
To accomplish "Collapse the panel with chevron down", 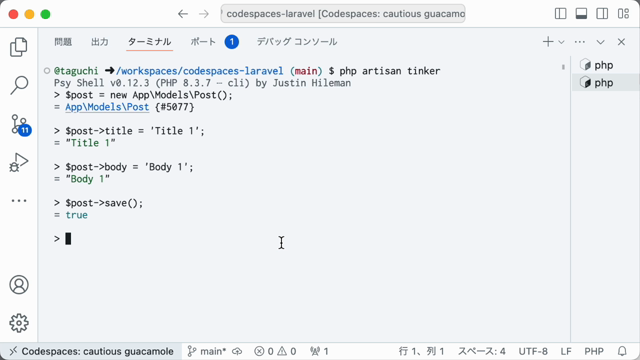I will click(x=600, y=42).
